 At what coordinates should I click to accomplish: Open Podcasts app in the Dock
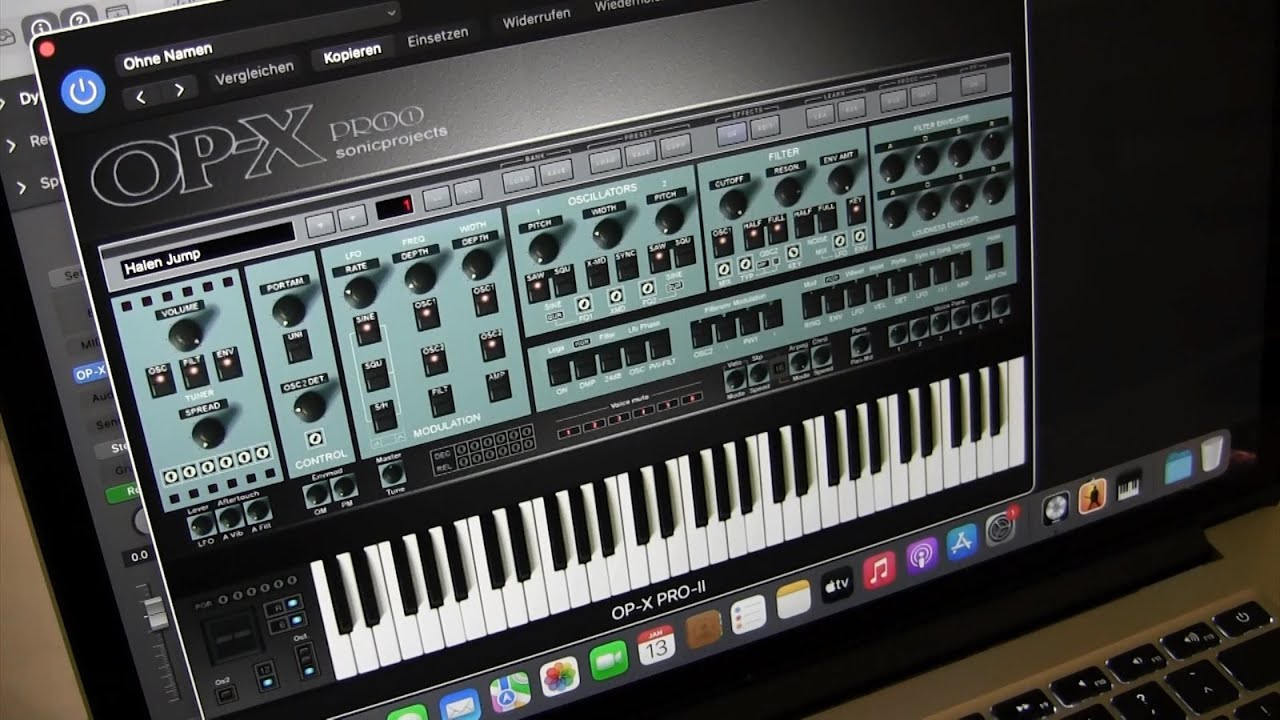921,554
